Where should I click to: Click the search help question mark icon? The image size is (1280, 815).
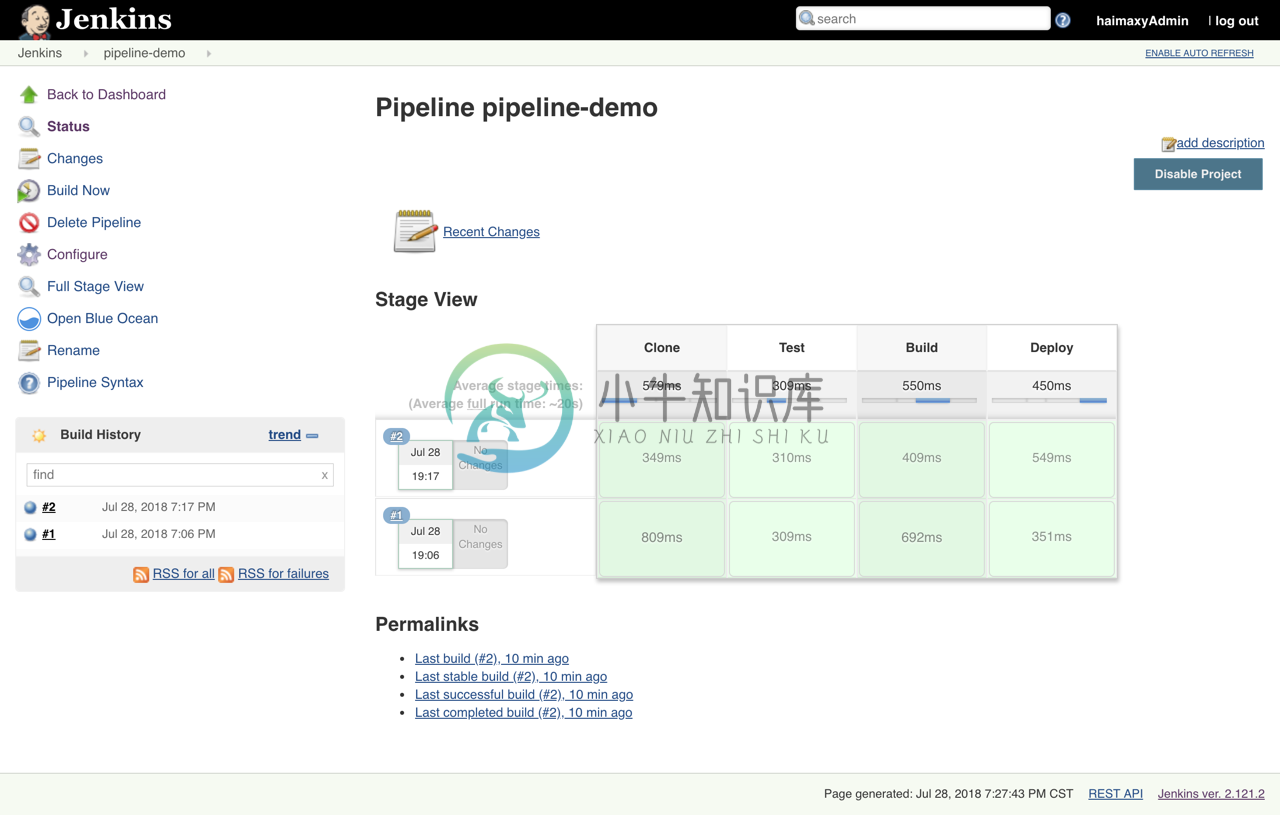pyautogui.click(x=1063, y=20)
